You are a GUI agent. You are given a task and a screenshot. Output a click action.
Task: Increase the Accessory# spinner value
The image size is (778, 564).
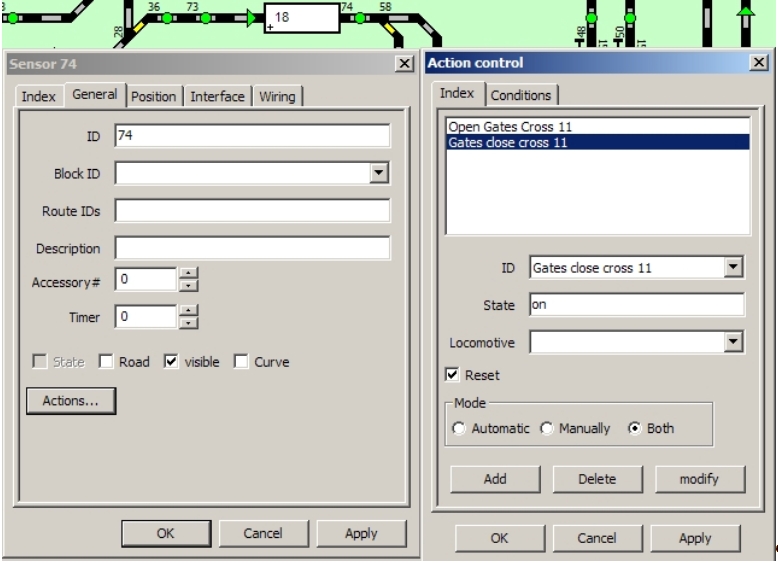point(189,275)
